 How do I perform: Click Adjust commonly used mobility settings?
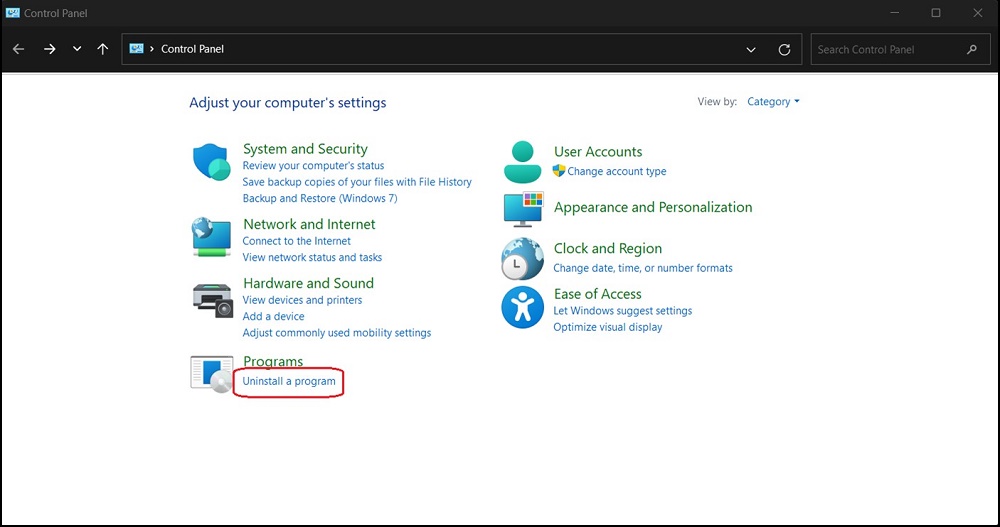337,332
